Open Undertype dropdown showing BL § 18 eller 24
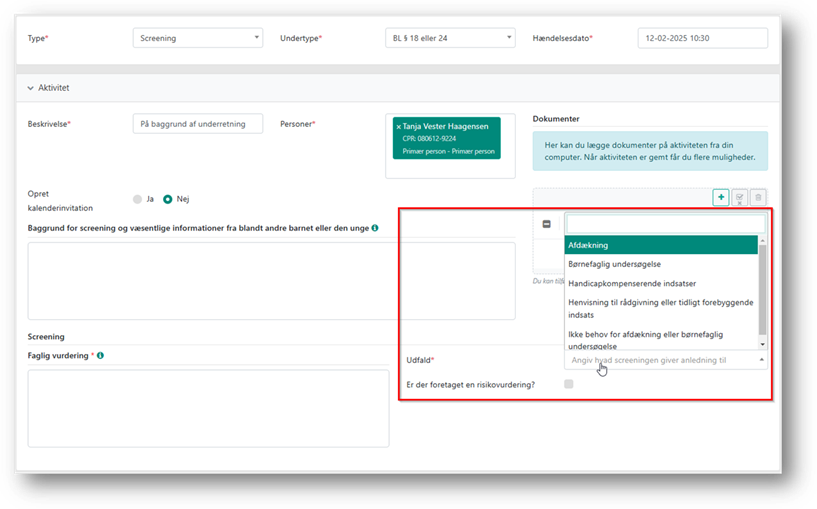 pyautogui.click(x=449, y=38)
